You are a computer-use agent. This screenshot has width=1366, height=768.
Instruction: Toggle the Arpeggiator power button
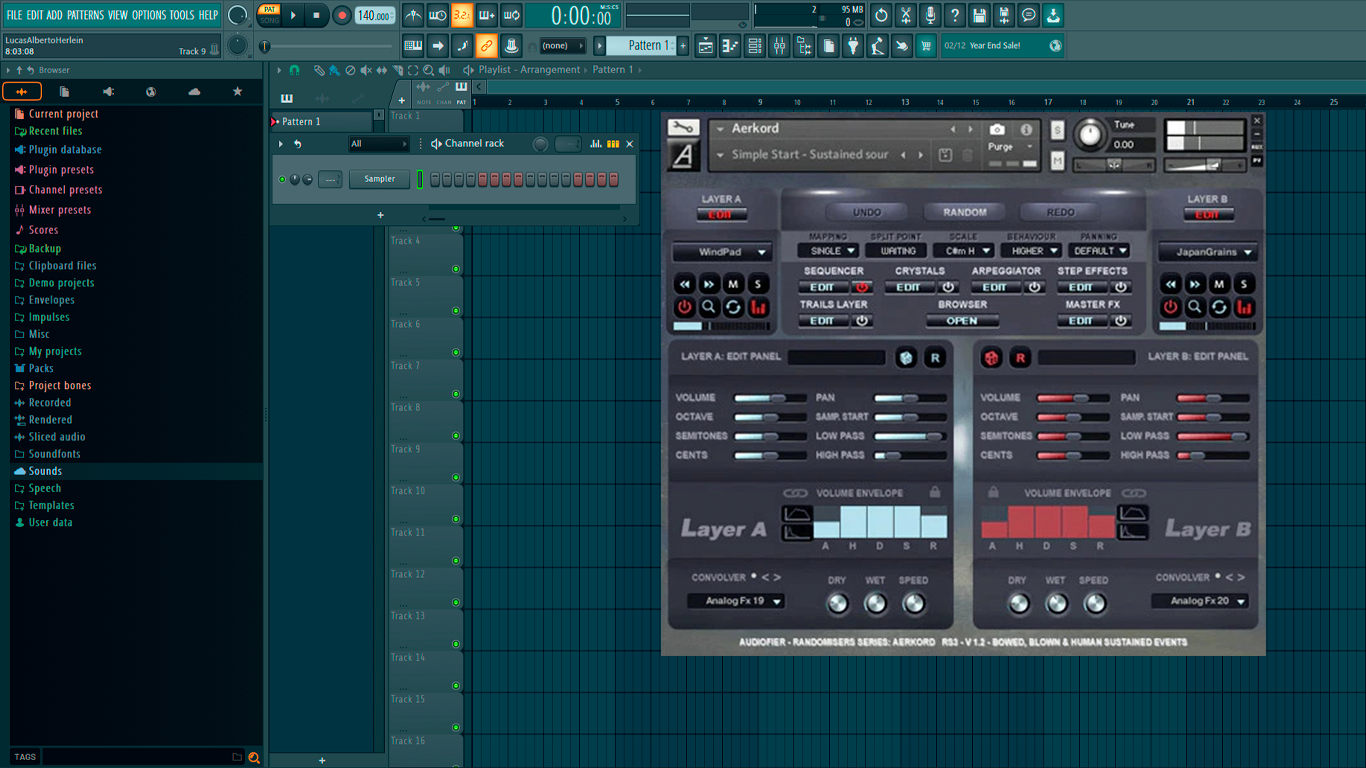(x=1035, y=287)
